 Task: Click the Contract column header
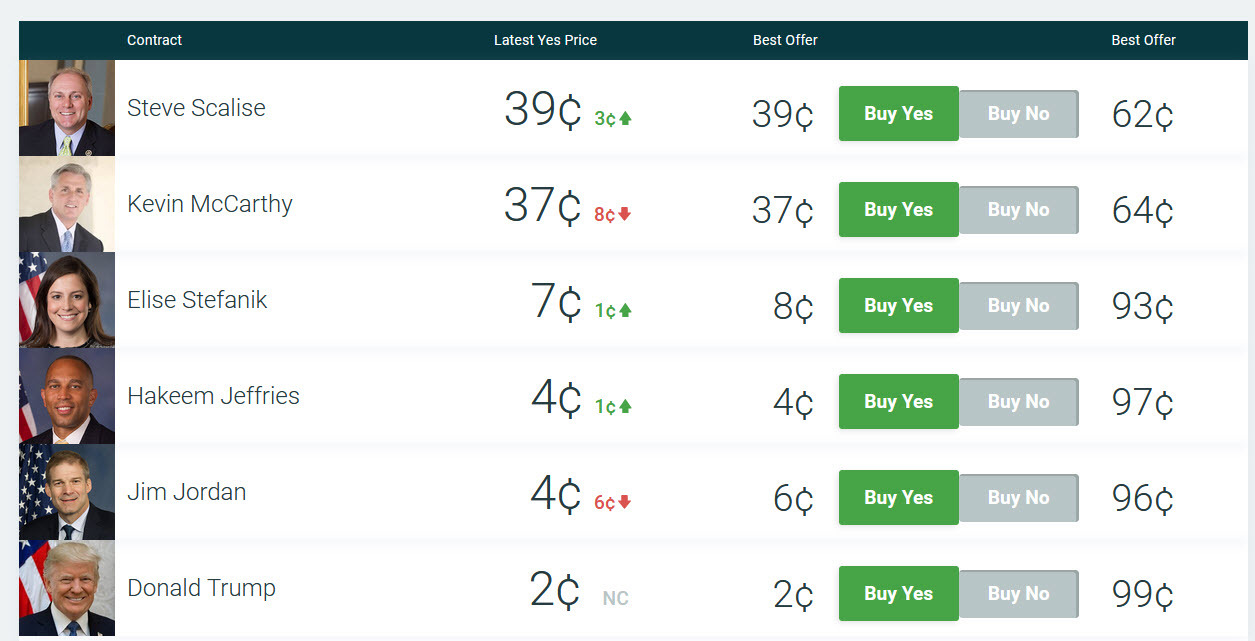point(154,40)
